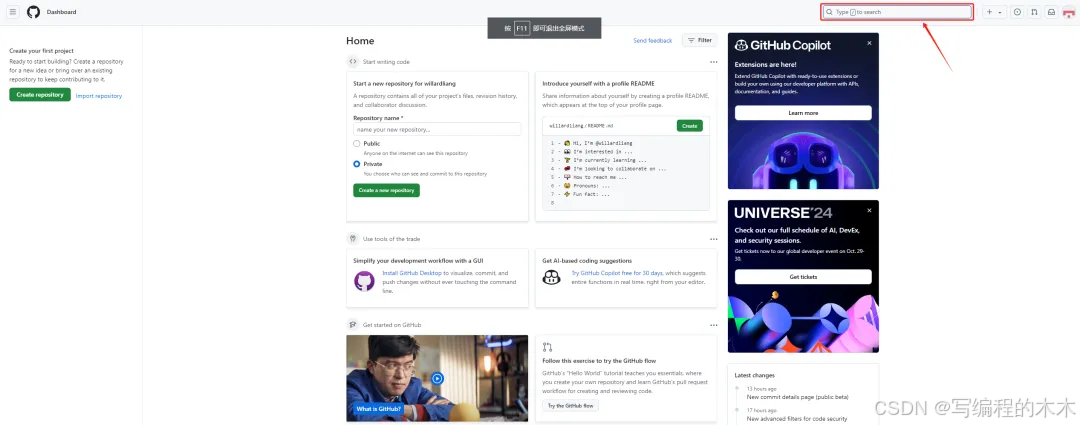Click the Copilot logo in the promo card
This screenshot has height=425, width=1080.
click(x=741, y=45)
